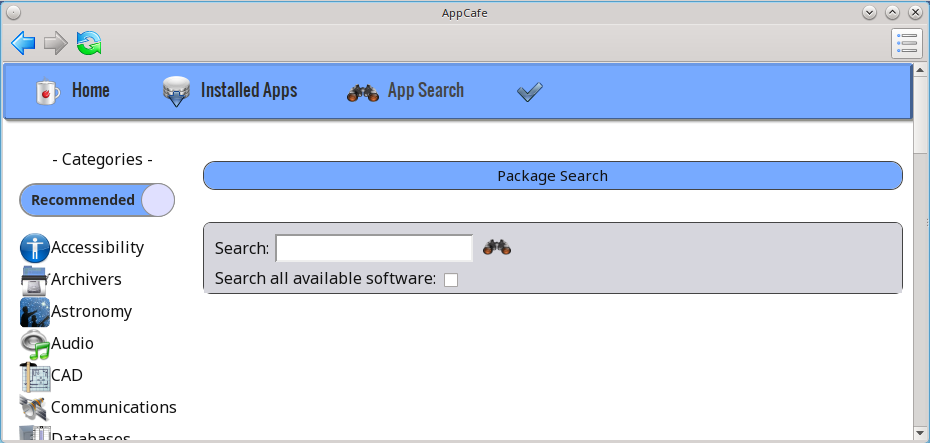
Task: Click the Installed Apps disk icon
Action: point(176,91)
